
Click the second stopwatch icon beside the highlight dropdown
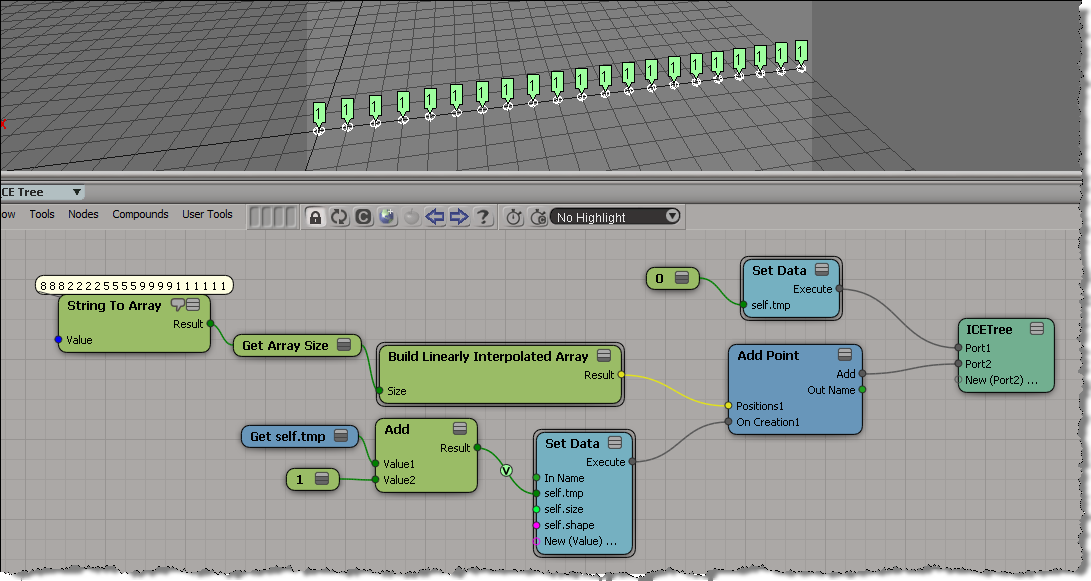click(538, 217)
